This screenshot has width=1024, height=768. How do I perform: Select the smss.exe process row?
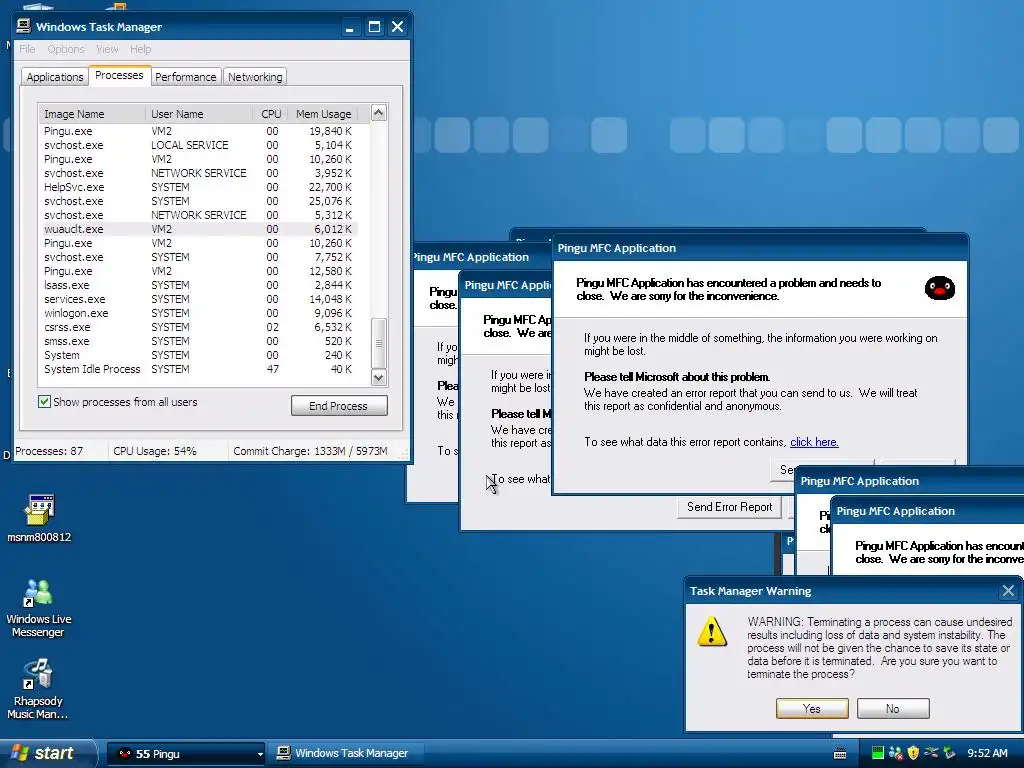tap(199, 342)
